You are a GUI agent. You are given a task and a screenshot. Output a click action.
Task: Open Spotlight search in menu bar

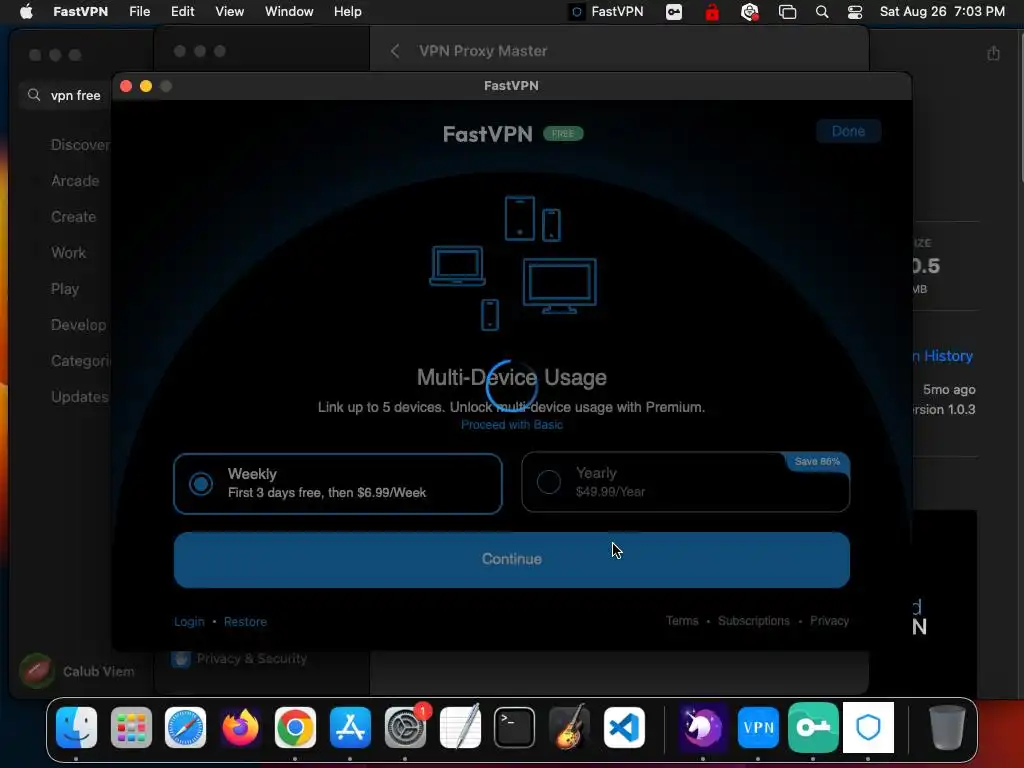(822, 12)
